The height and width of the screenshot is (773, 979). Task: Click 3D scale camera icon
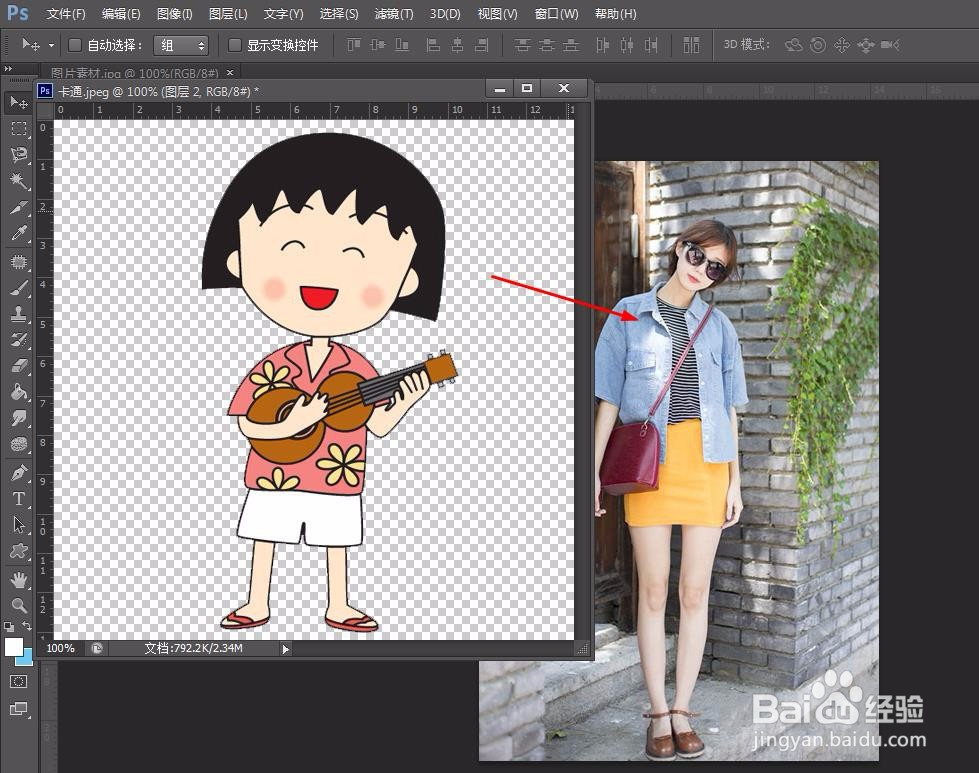click(x=890, y=45)
